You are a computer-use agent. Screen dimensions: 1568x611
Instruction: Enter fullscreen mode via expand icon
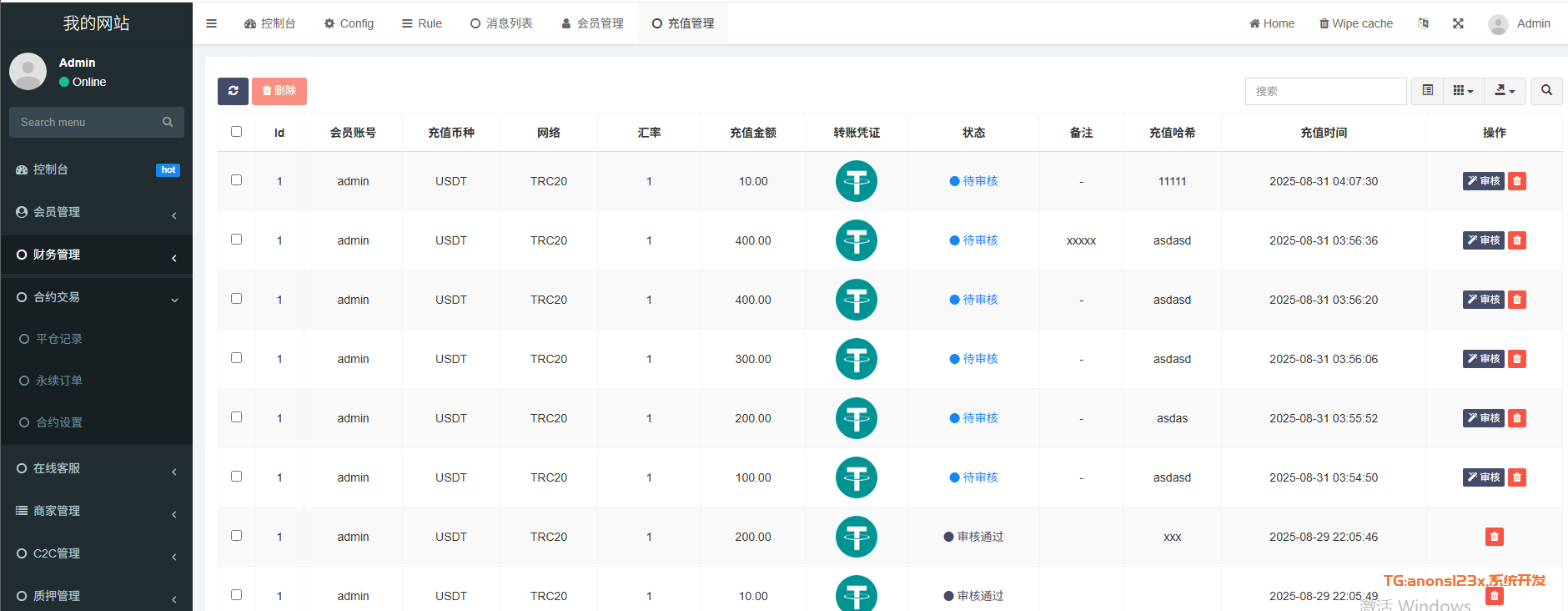(x=1458, y=23)
